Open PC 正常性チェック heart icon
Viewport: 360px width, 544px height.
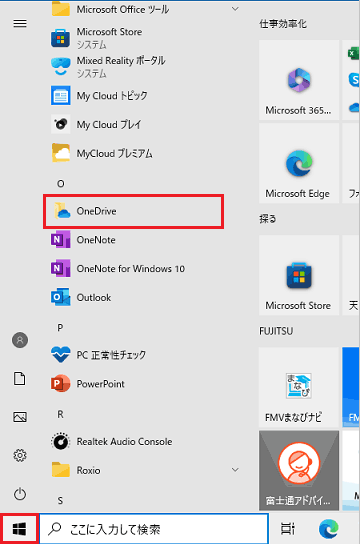[x=61, y=355]
